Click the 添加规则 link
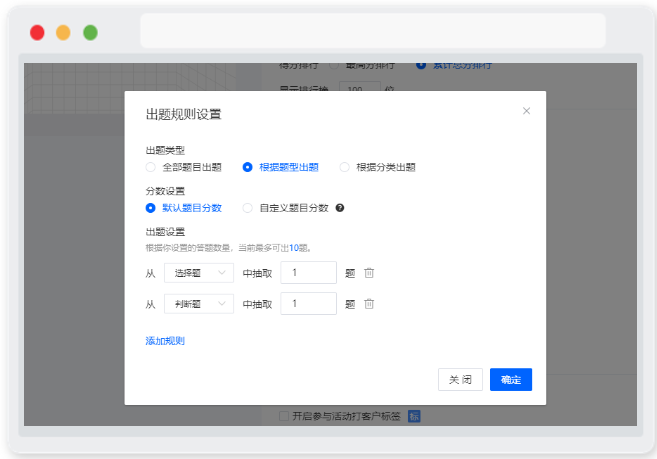Viewport: 657px width, 459px height. (165, 341)
